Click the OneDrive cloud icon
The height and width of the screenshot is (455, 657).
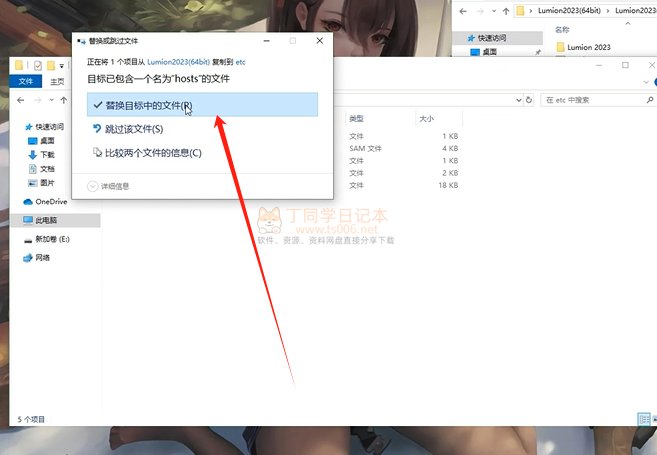coord(28,202)
